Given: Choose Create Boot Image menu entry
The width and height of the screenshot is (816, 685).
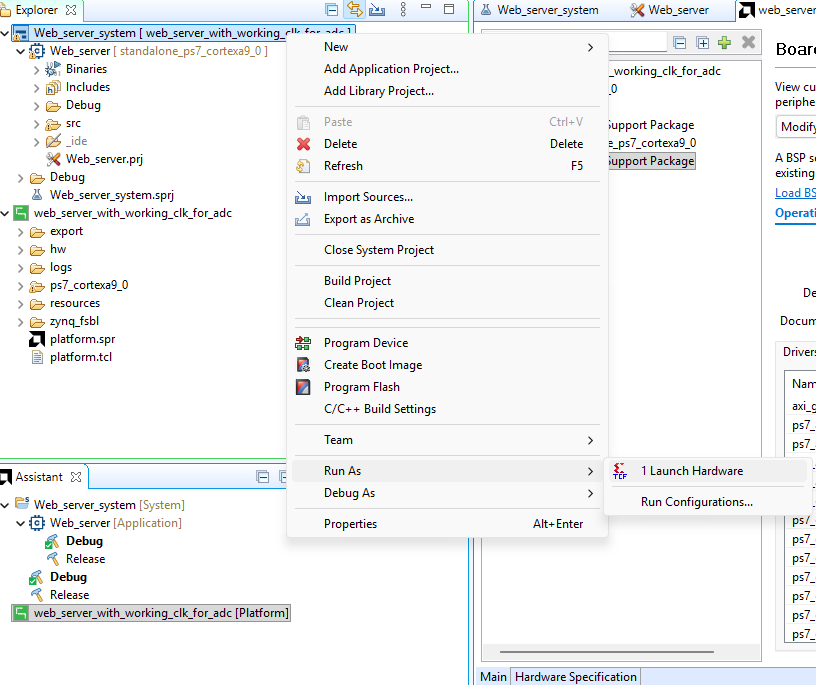Looking at the screenshot, I should (372, 365).
